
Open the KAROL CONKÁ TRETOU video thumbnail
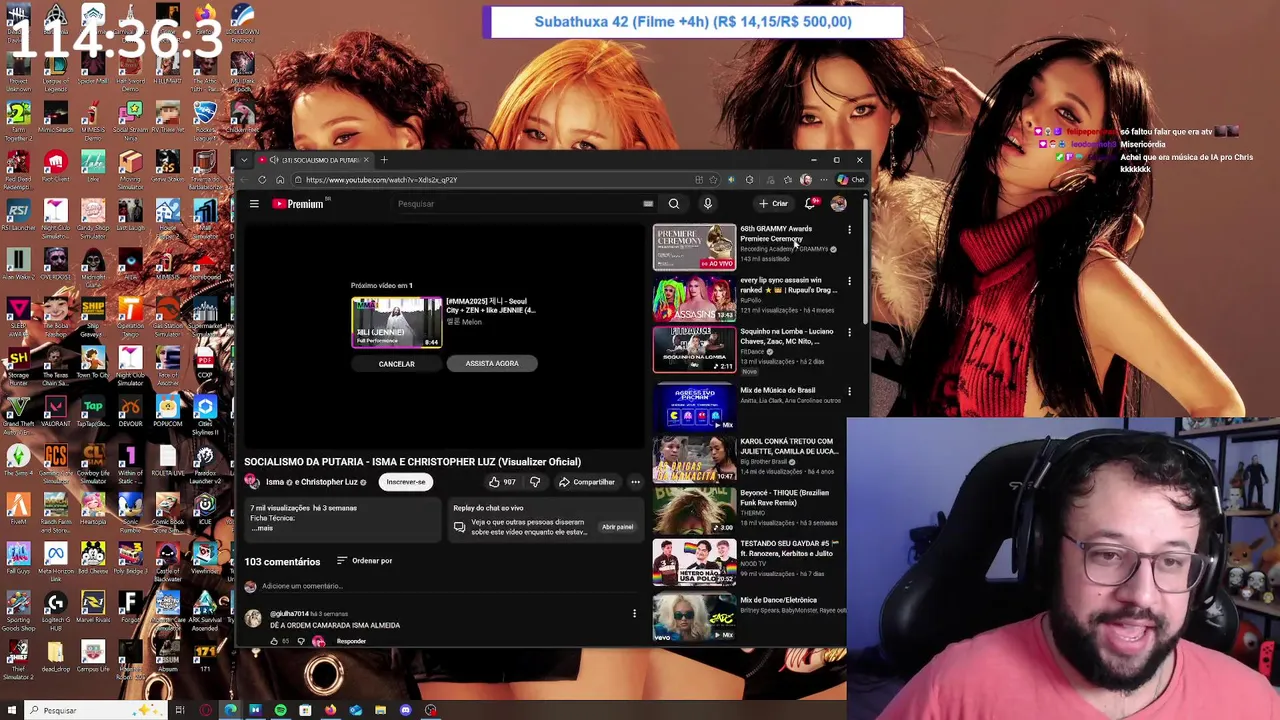click(694, 459)
